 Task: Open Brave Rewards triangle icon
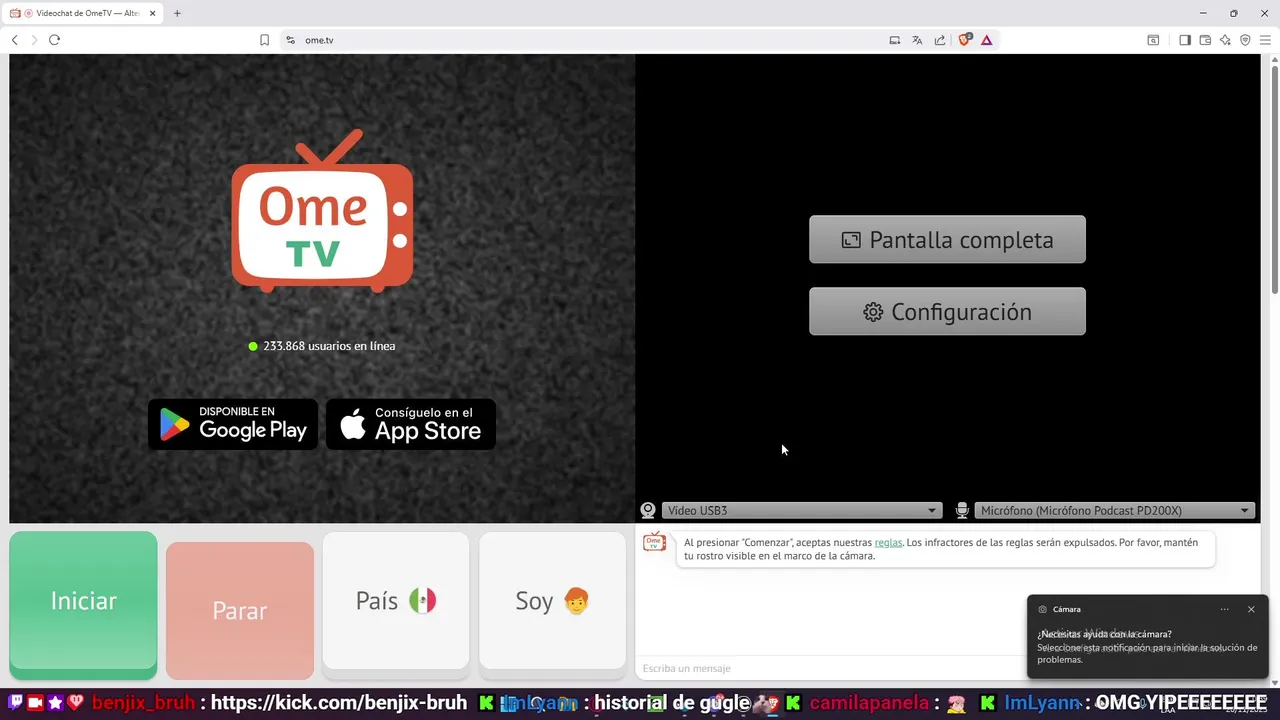pyautogui.click(x=987, y=40)
